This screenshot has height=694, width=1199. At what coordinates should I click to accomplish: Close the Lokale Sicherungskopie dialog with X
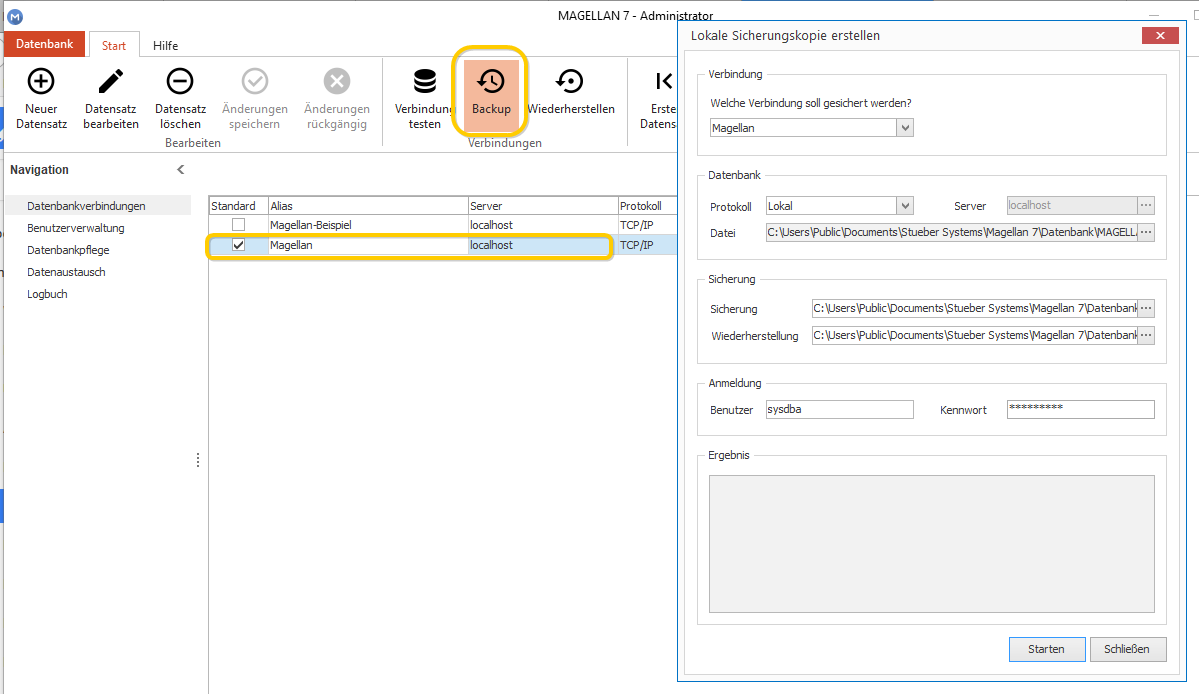1160,35
